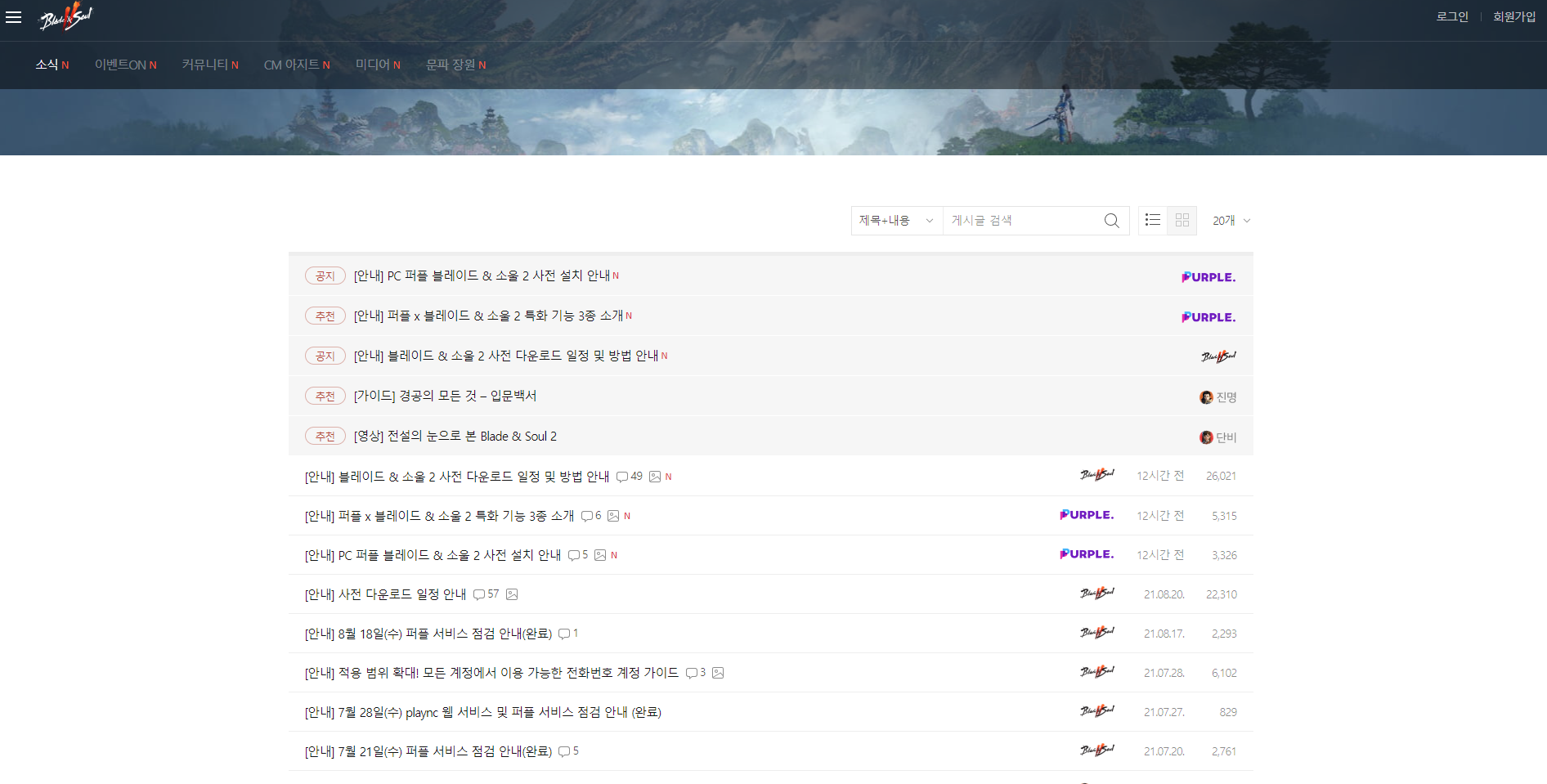Click date 21.07.27.
The width and height of the screenshot is (1547, 784).
(x=1164, y=712)
